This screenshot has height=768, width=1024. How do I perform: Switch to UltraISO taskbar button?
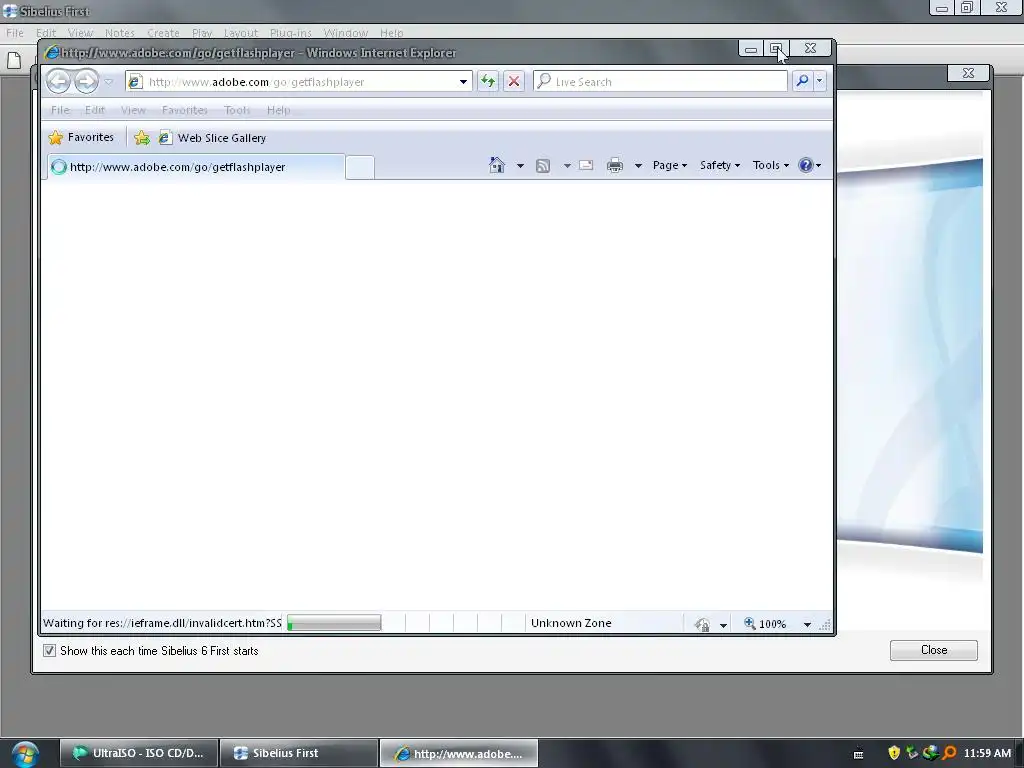click(138, 753)
